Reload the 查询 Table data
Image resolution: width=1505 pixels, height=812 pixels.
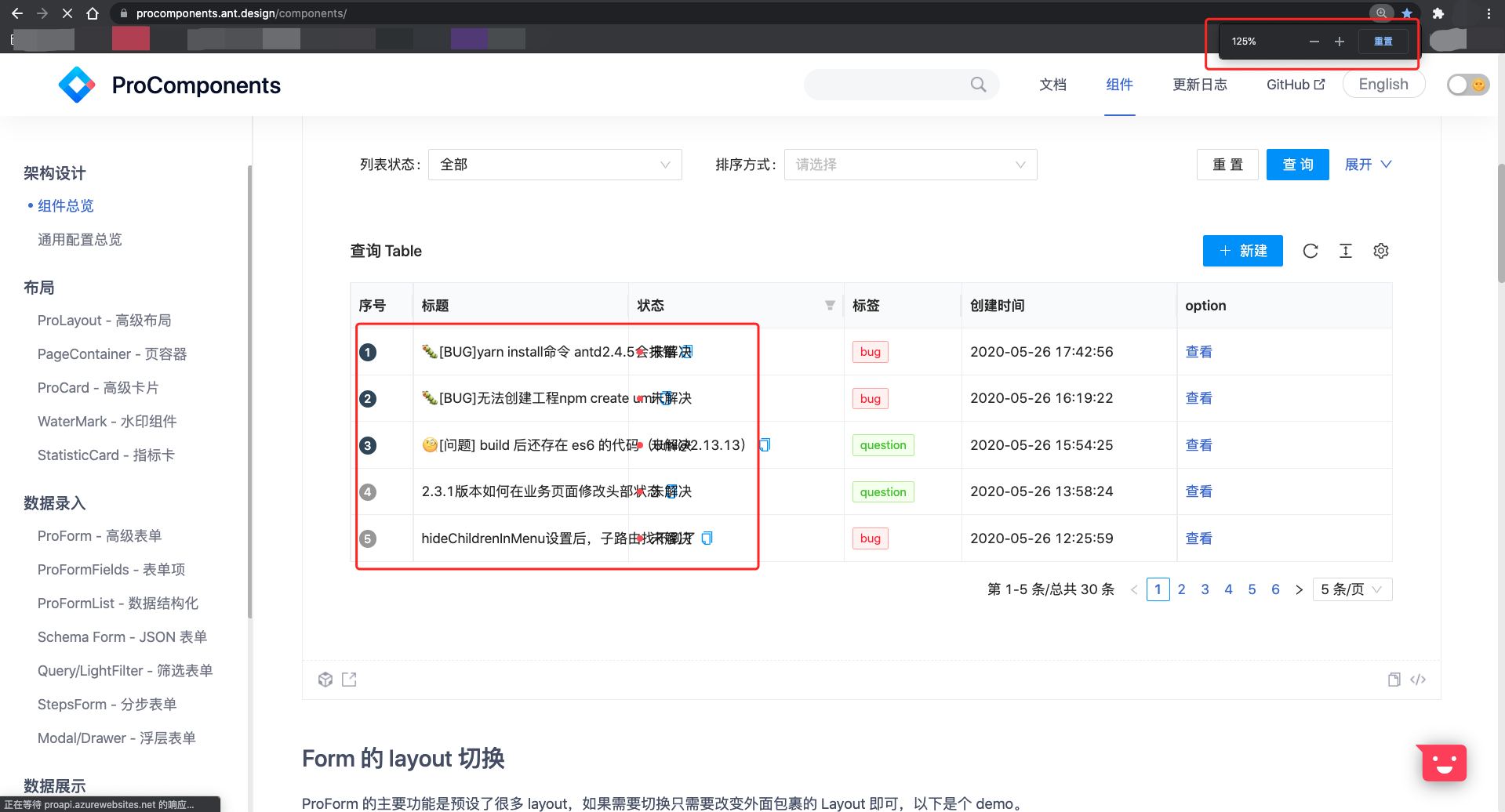tap(1311, 251)
